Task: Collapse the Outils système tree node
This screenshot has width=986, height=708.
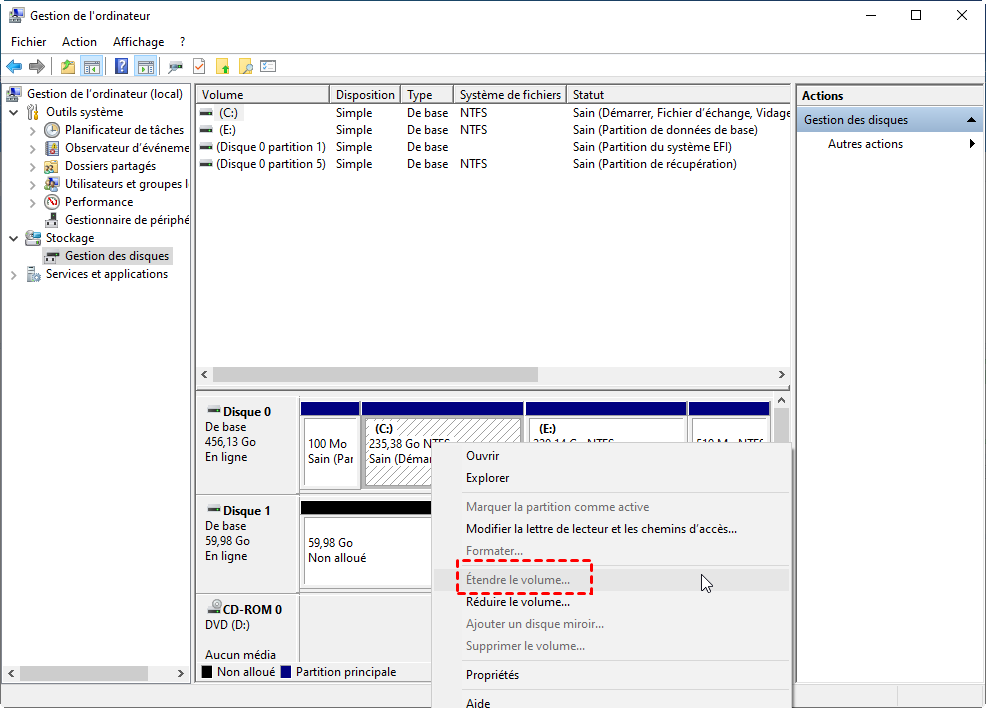Action: pos(14,112)
